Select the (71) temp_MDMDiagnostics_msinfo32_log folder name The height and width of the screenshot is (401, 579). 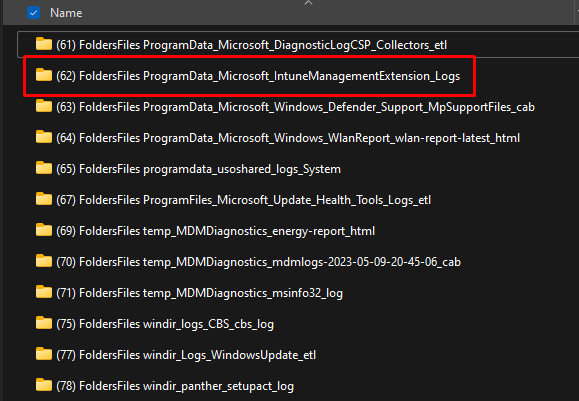point(199,293)
